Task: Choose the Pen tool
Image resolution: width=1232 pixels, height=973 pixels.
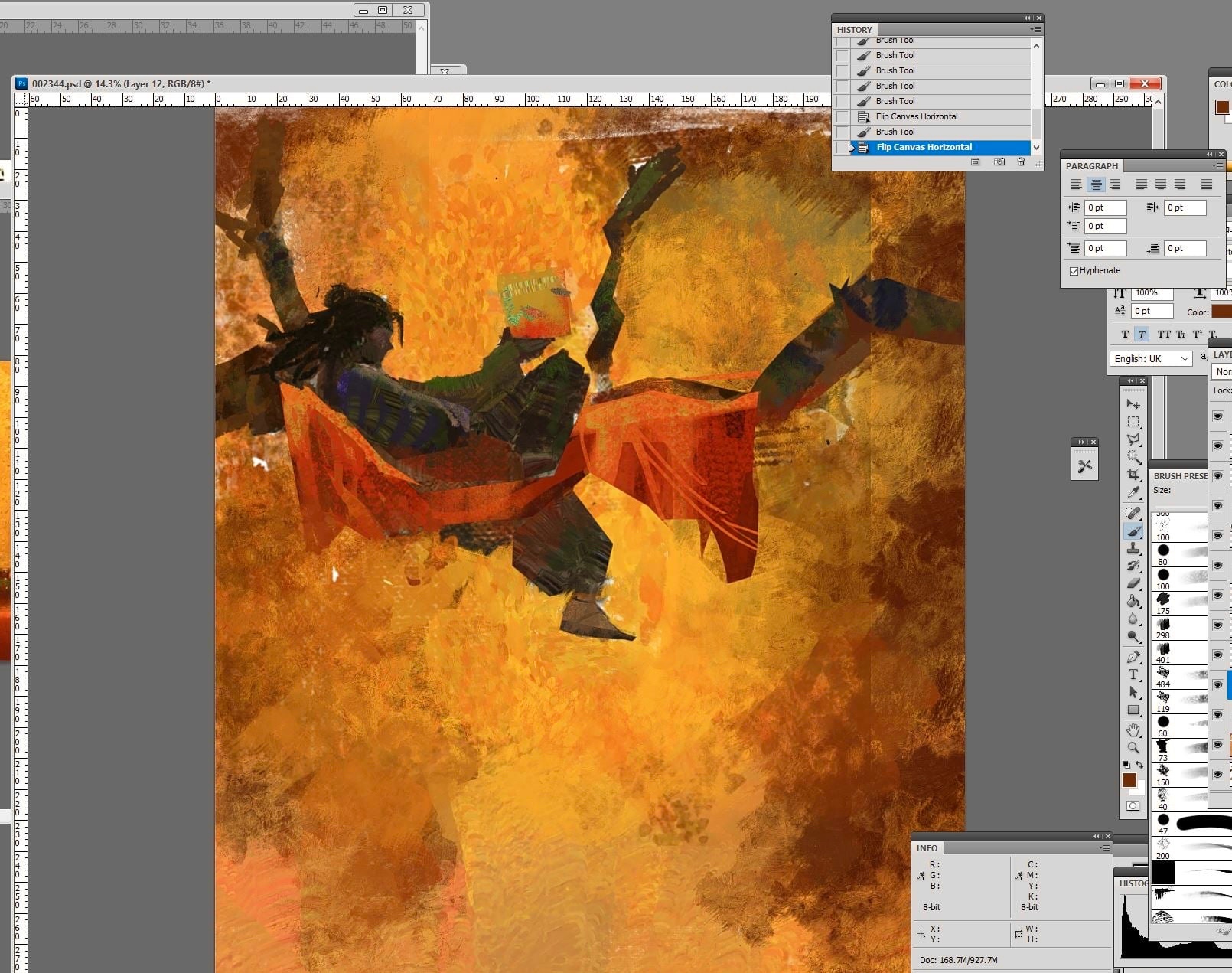Action: tap(1133, 657)
